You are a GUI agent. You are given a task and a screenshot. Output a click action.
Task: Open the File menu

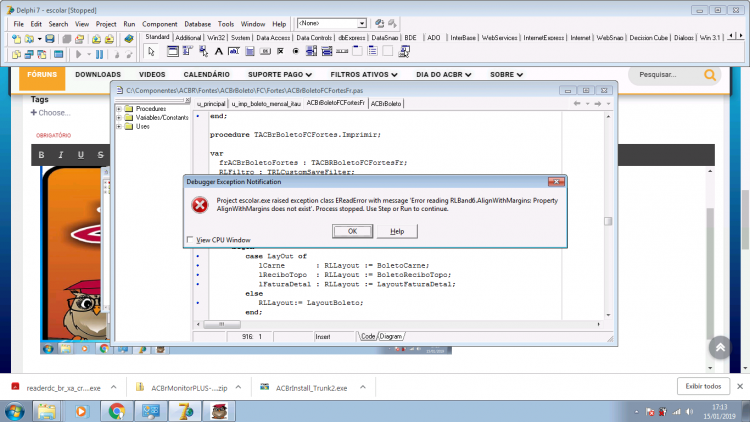[x=19, y=24]
